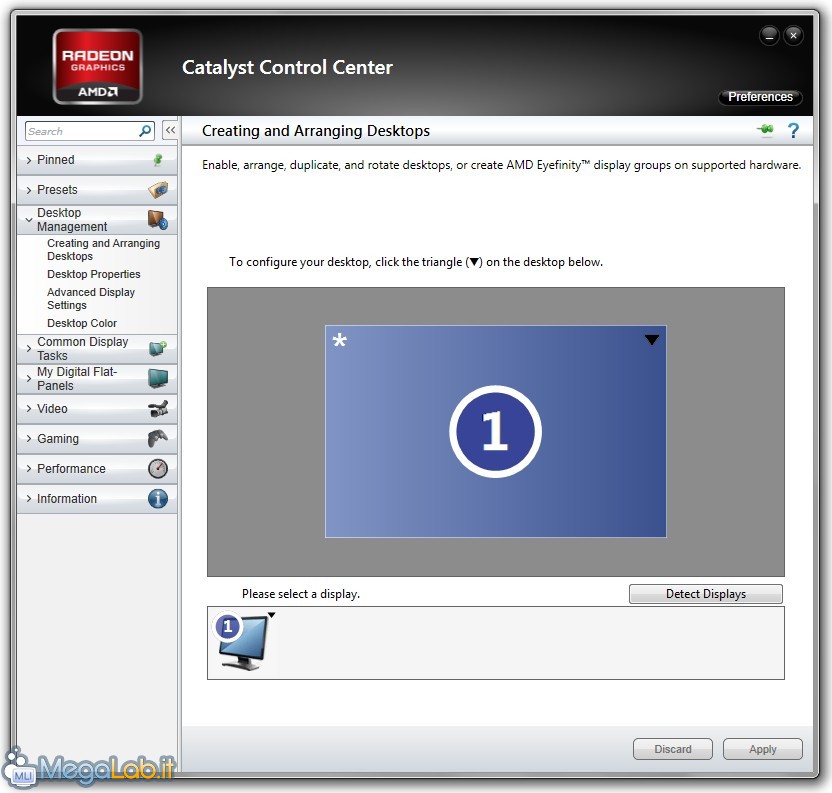Click the Apply button
This screenshot has width=832, height=793.
[x=762, y=748]
